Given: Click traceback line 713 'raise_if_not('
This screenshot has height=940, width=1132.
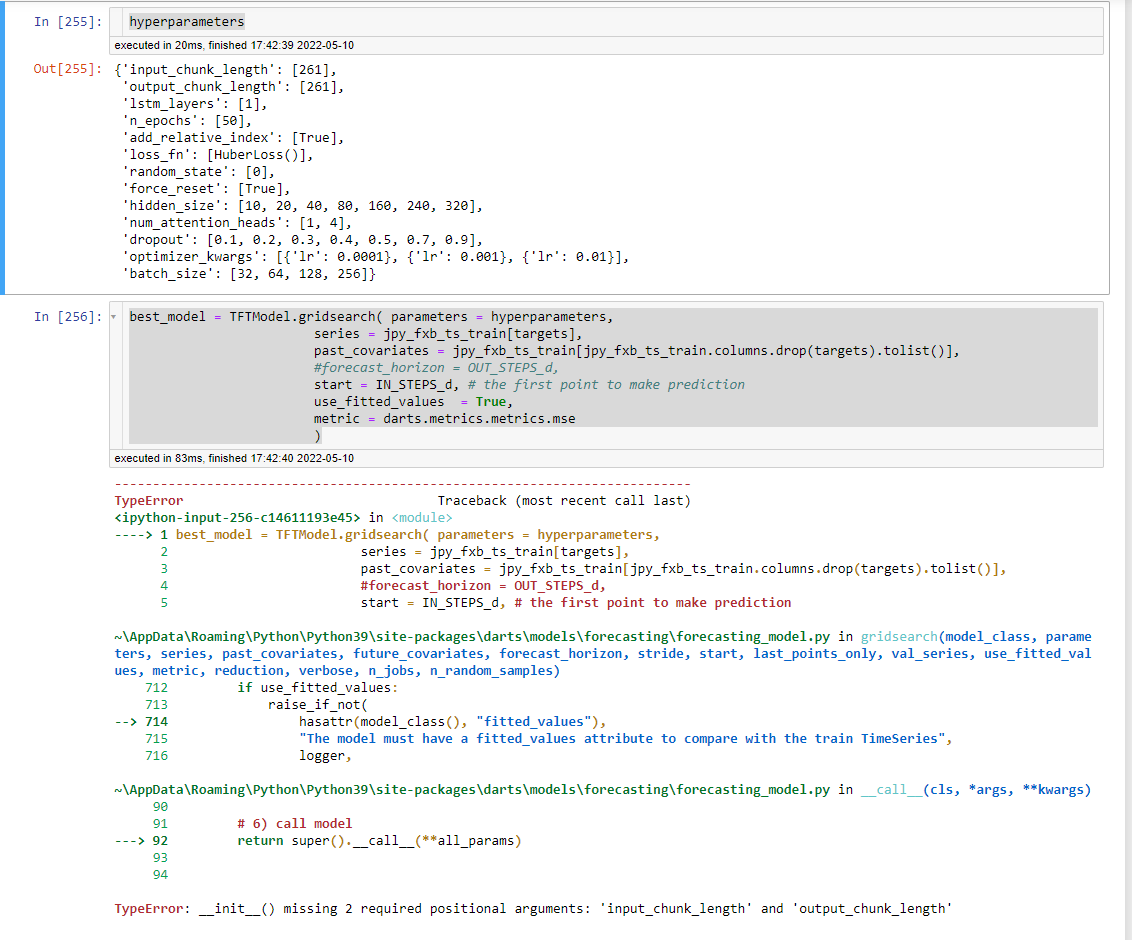Looking at the screenshot, I should click(x=256, y=705).
